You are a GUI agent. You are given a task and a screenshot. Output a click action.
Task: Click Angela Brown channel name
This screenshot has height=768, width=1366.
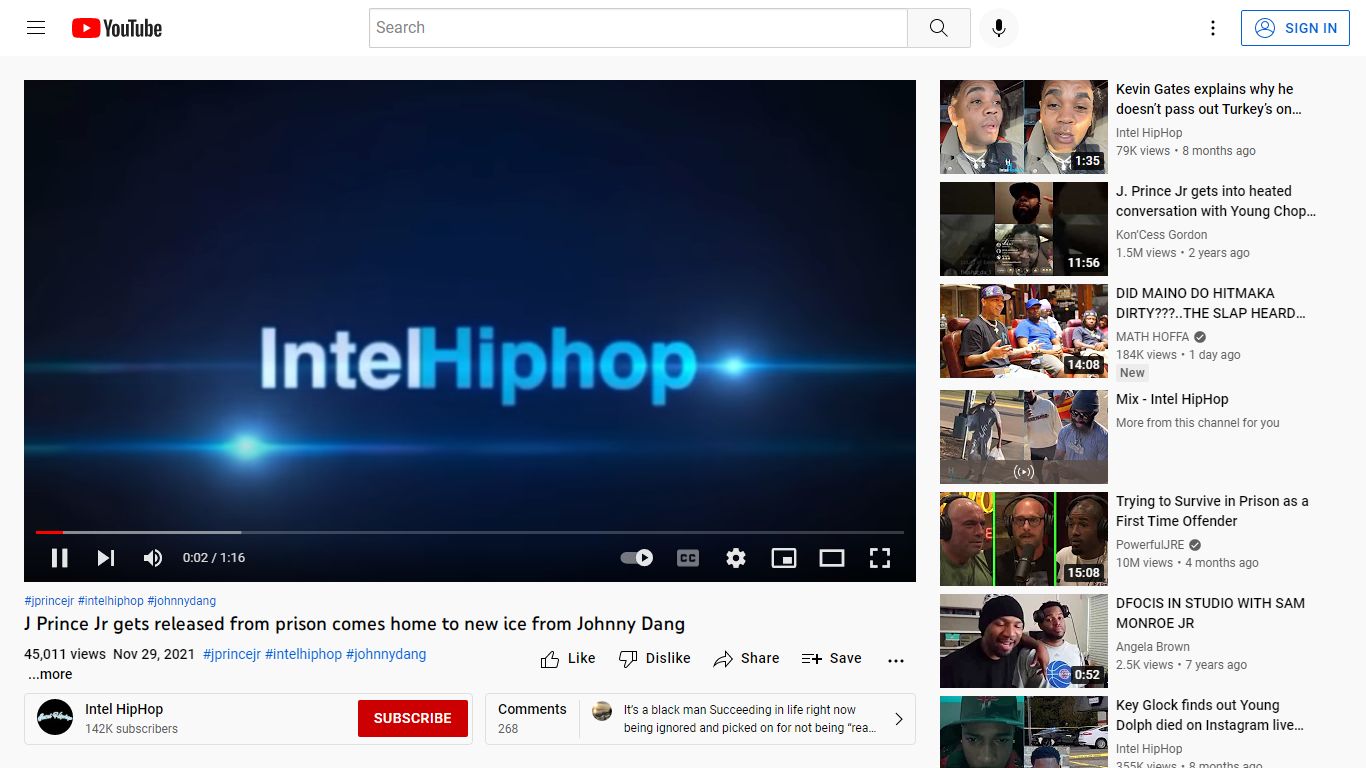(1153, 647)
